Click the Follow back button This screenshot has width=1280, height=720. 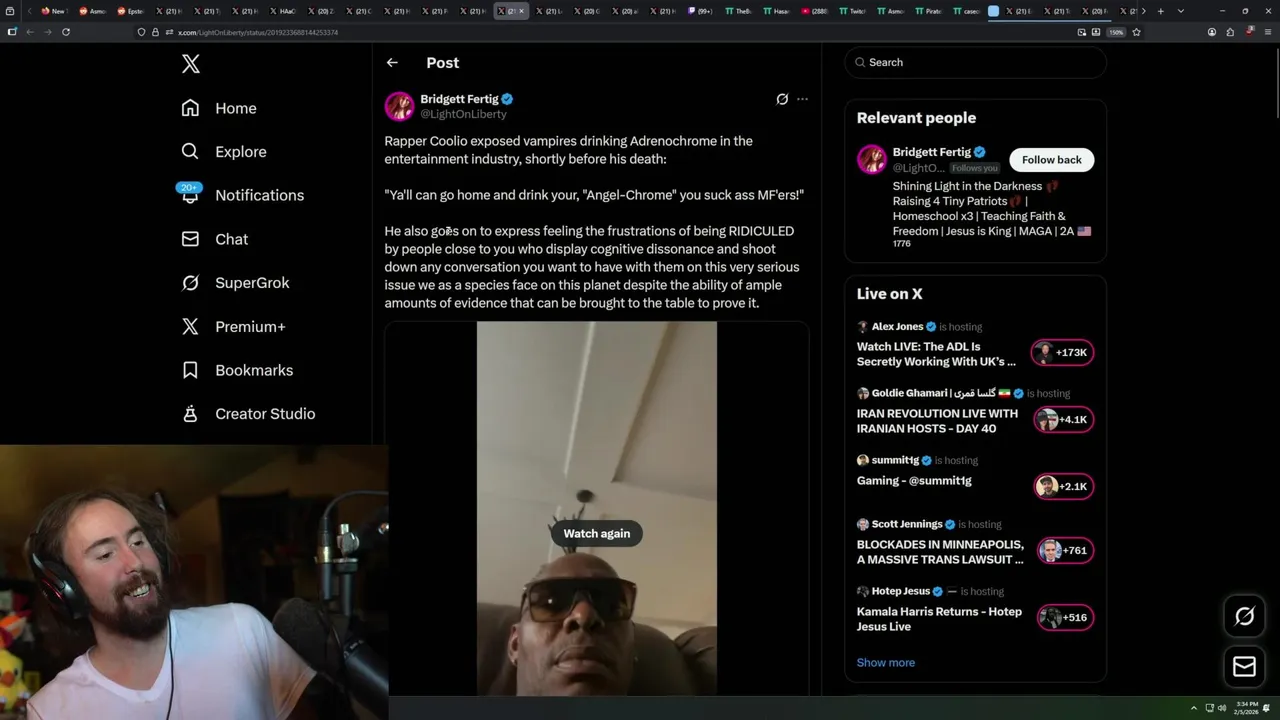[1051, 160]
